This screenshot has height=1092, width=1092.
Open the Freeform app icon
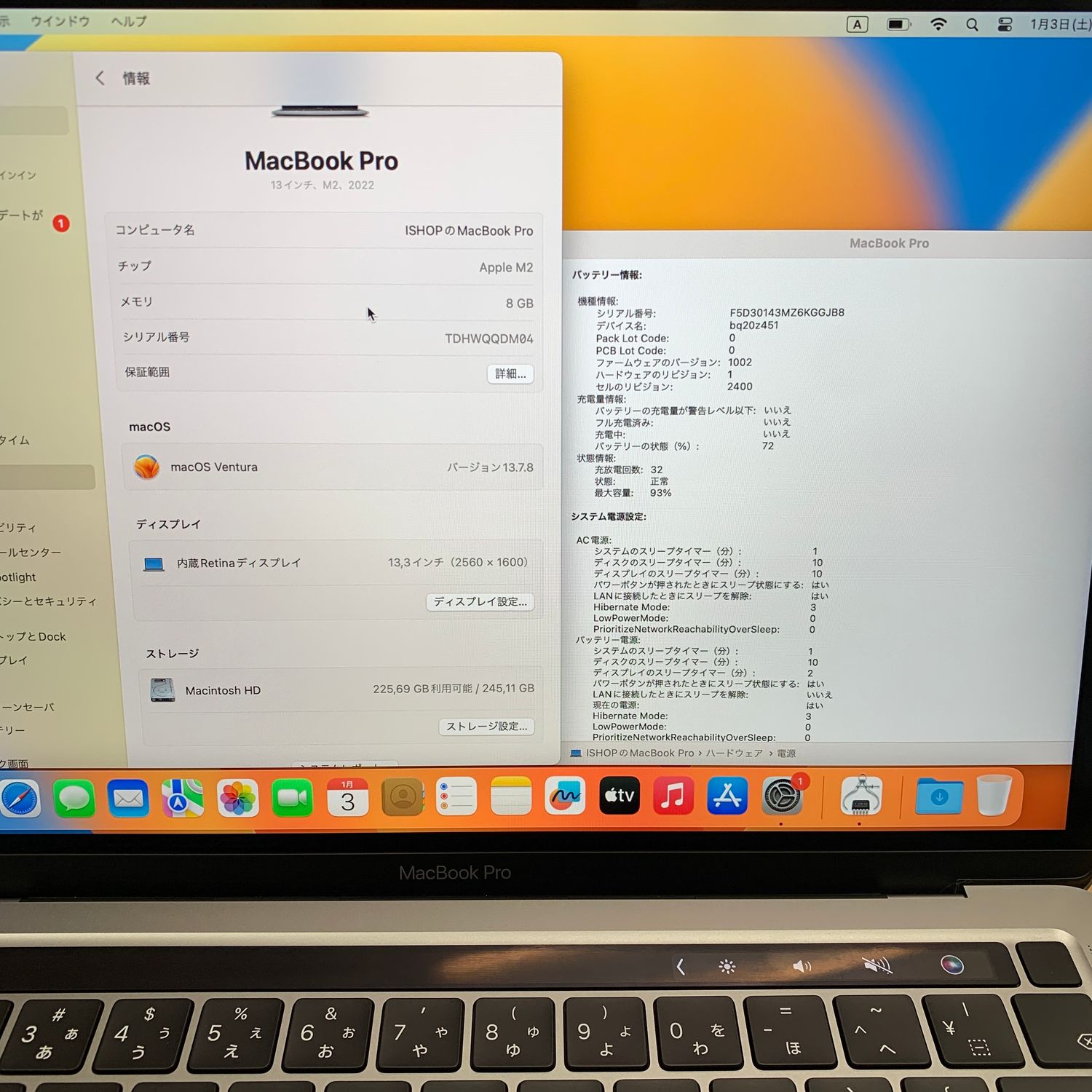[x=565, y=796]
